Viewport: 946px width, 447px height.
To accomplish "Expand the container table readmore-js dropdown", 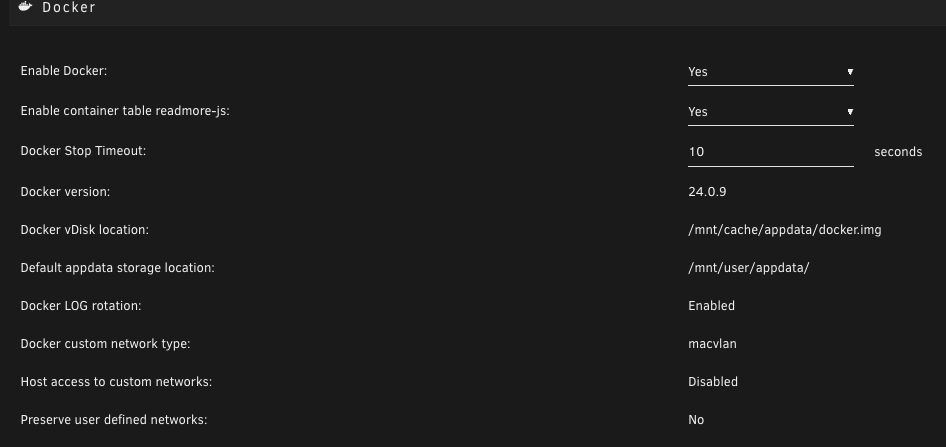I will point(770,112).
